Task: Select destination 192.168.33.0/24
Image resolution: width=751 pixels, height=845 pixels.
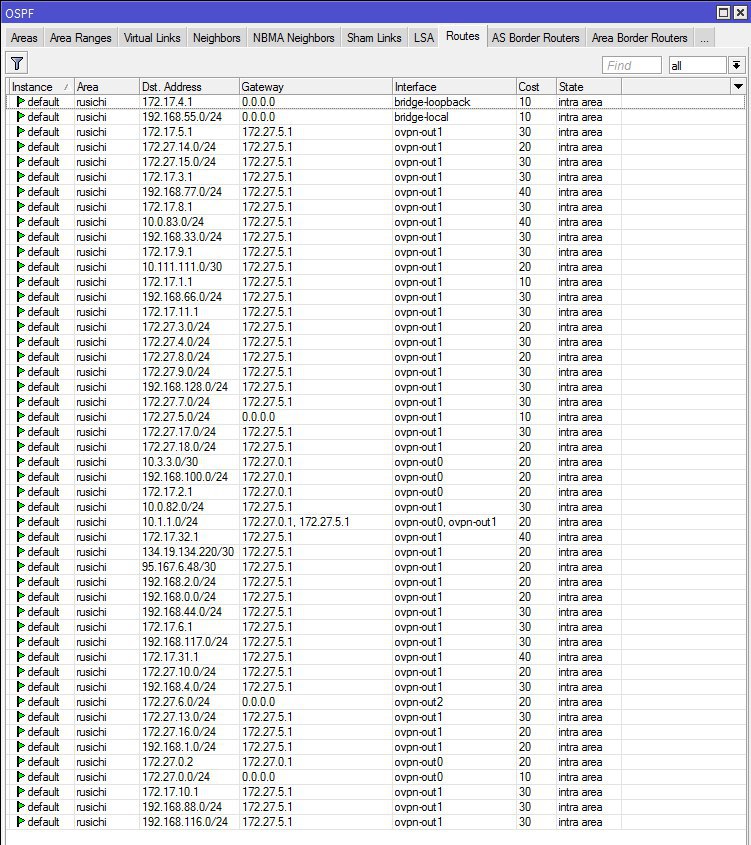Action: [182, 237]
